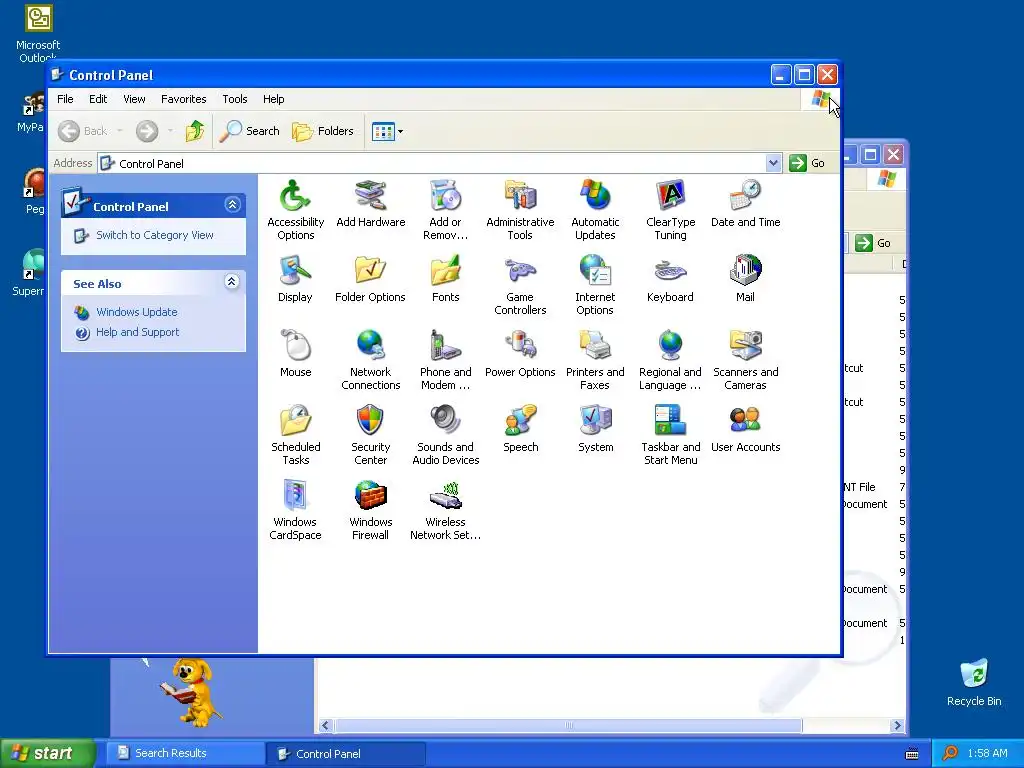The image size is (1024, 768).
Task: Click the Go button in Control Panel
Action: coord(807,163)
